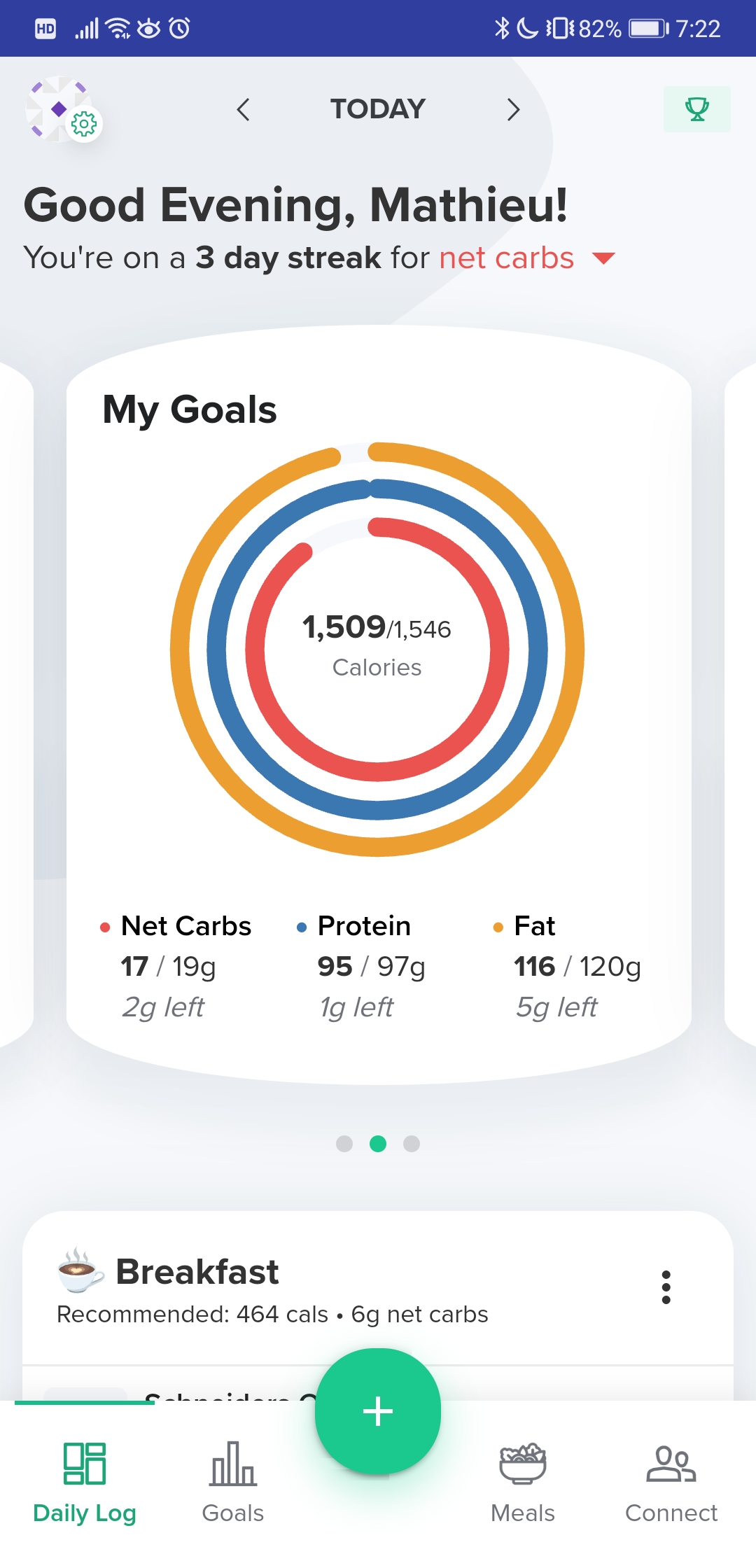
Task: Select the first carousel page dot
Action: click(344, 1143)
